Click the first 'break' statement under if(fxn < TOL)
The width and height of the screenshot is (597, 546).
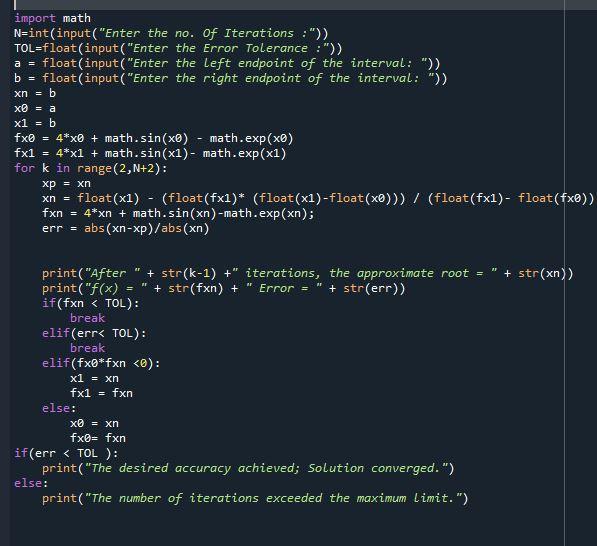[87, 318]
